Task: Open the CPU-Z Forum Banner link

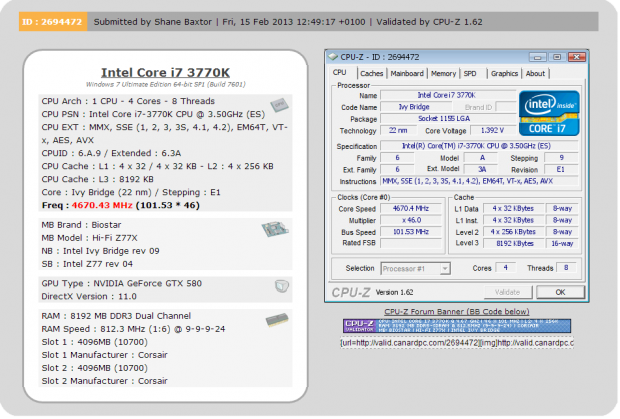Action: [x=457, y=311]
